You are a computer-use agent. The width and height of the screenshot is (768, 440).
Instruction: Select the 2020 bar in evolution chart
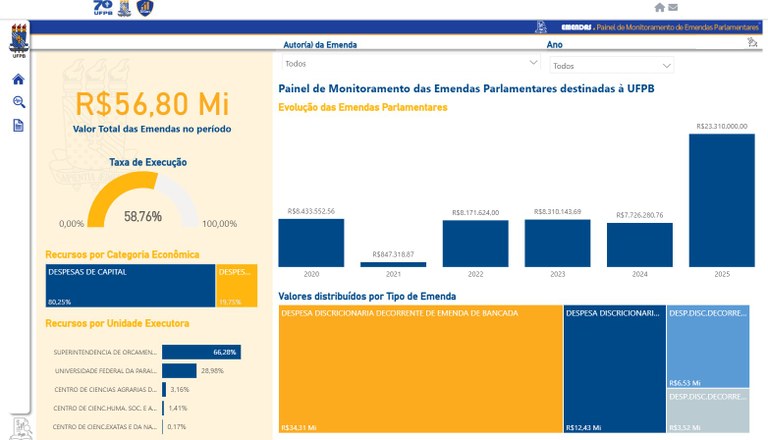[311, 242]
